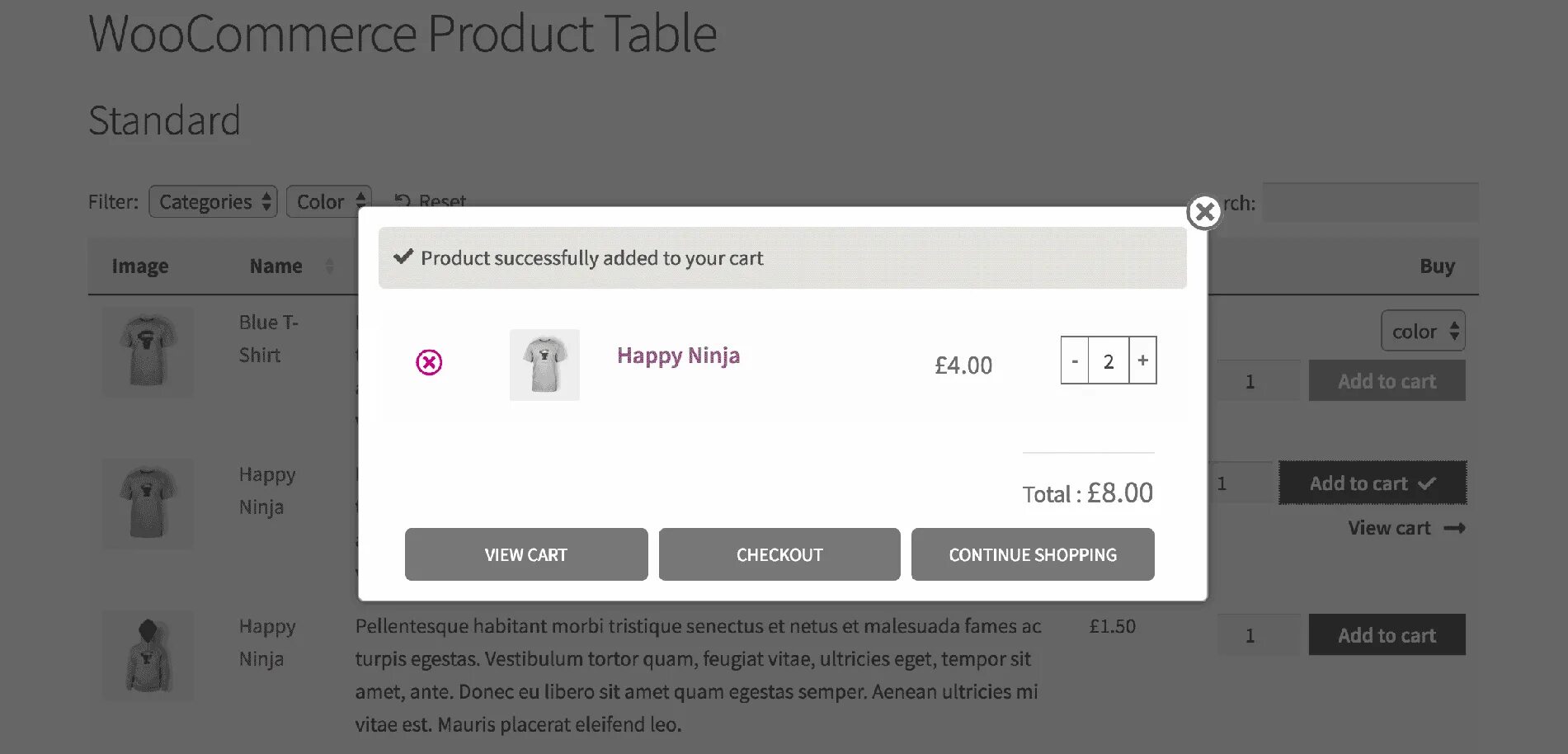This screenshot has width=1568, height=754.
Task: Click the View cart arrow link
Action: (1406, 528)
